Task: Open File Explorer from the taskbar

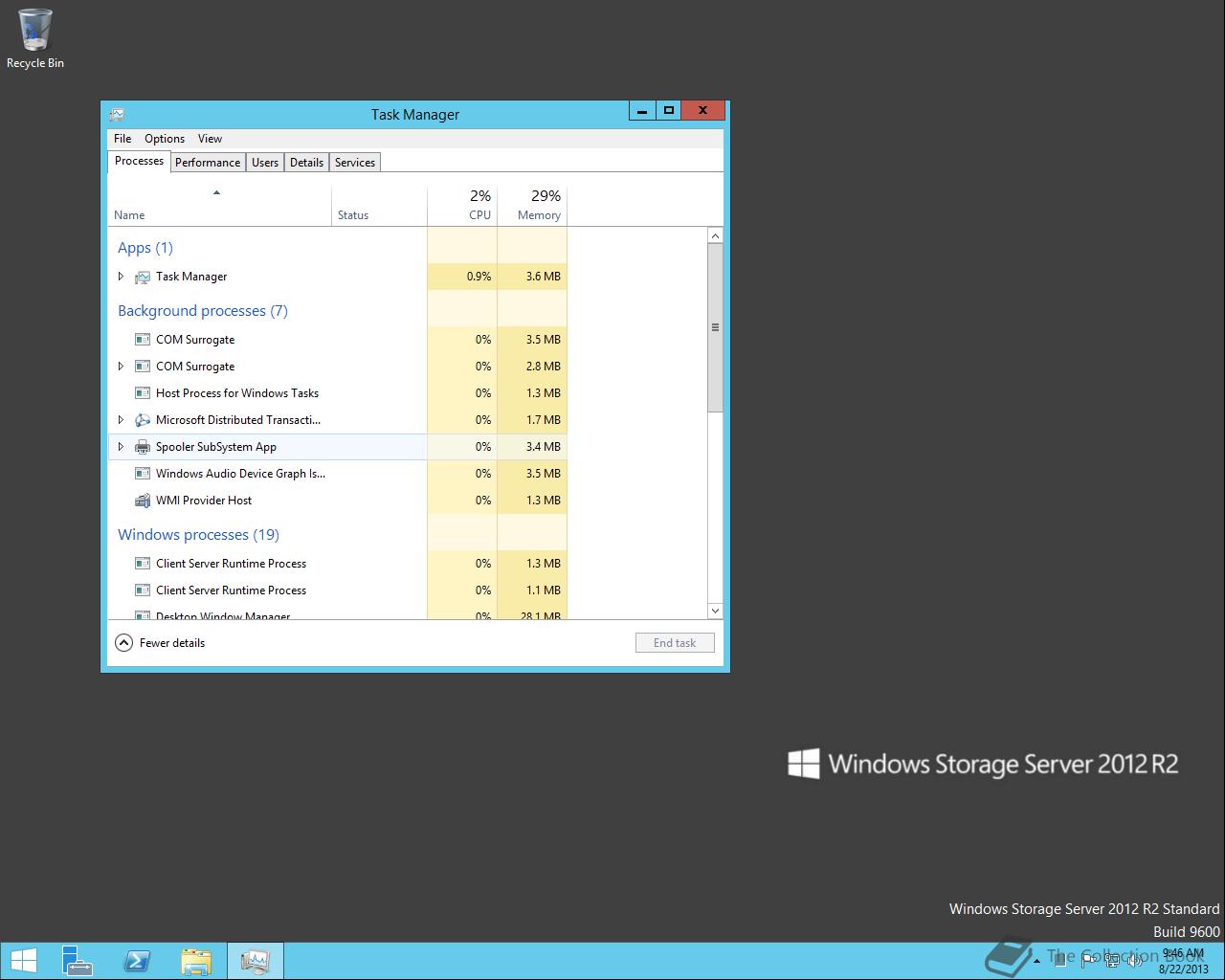Action: tap(196, 961)
